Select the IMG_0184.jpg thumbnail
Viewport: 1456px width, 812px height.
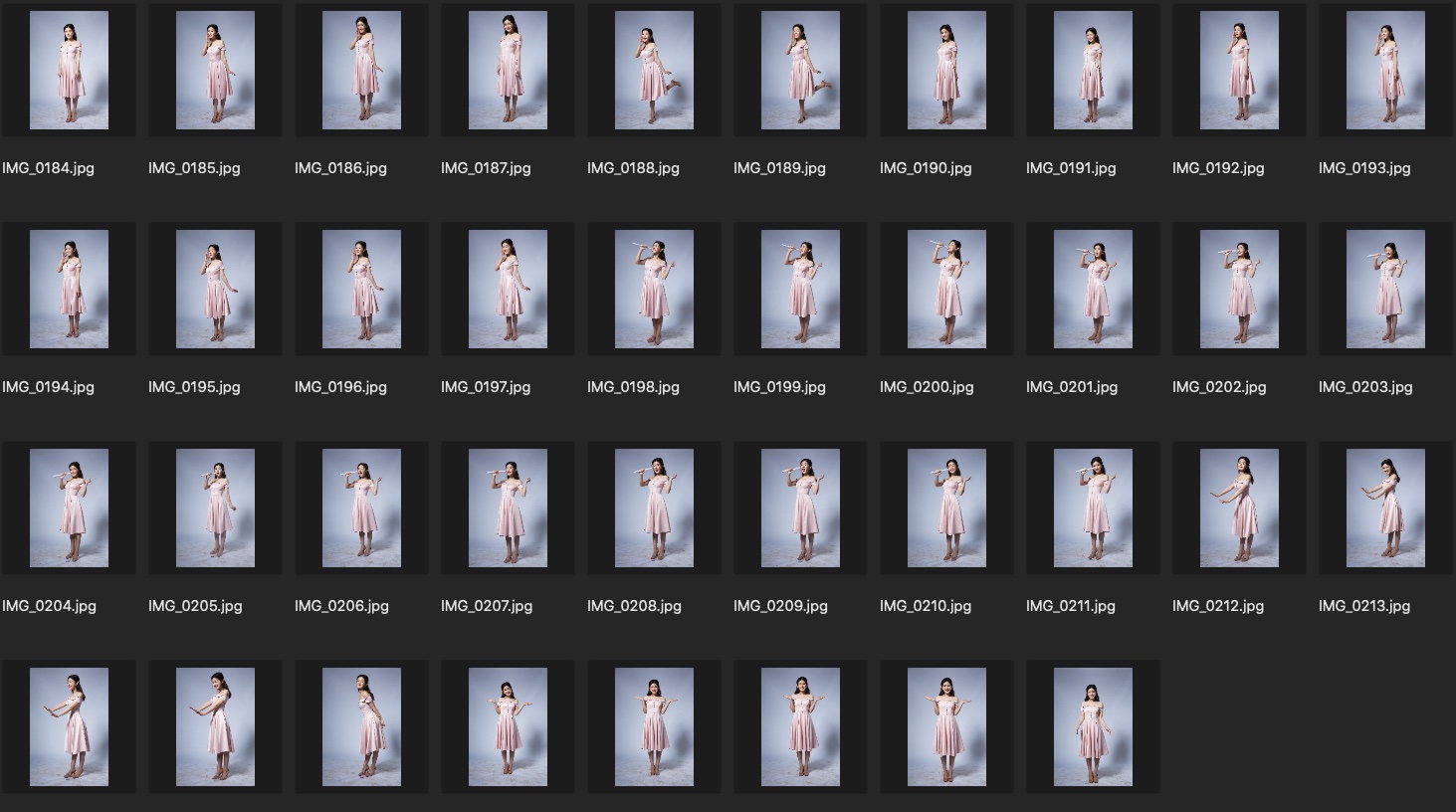click(x=69, y=71)
